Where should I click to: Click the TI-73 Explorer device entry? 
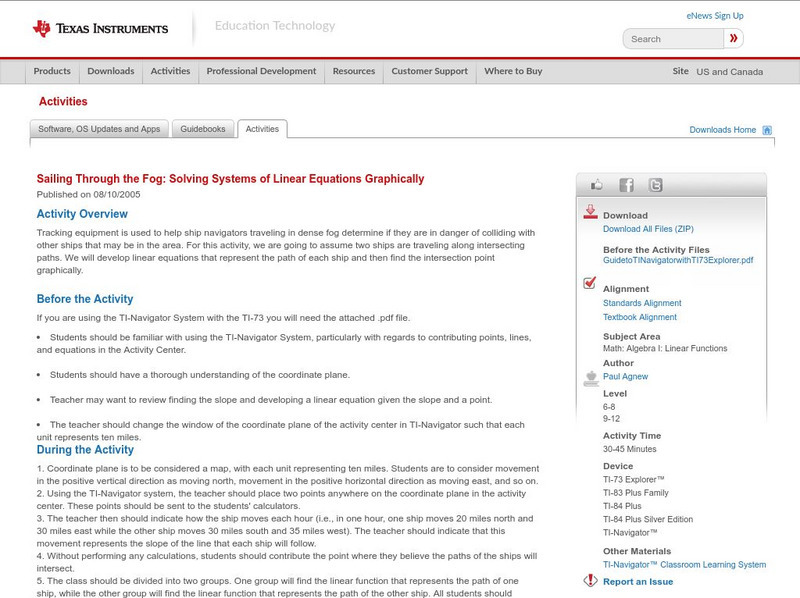pos(634,480)
